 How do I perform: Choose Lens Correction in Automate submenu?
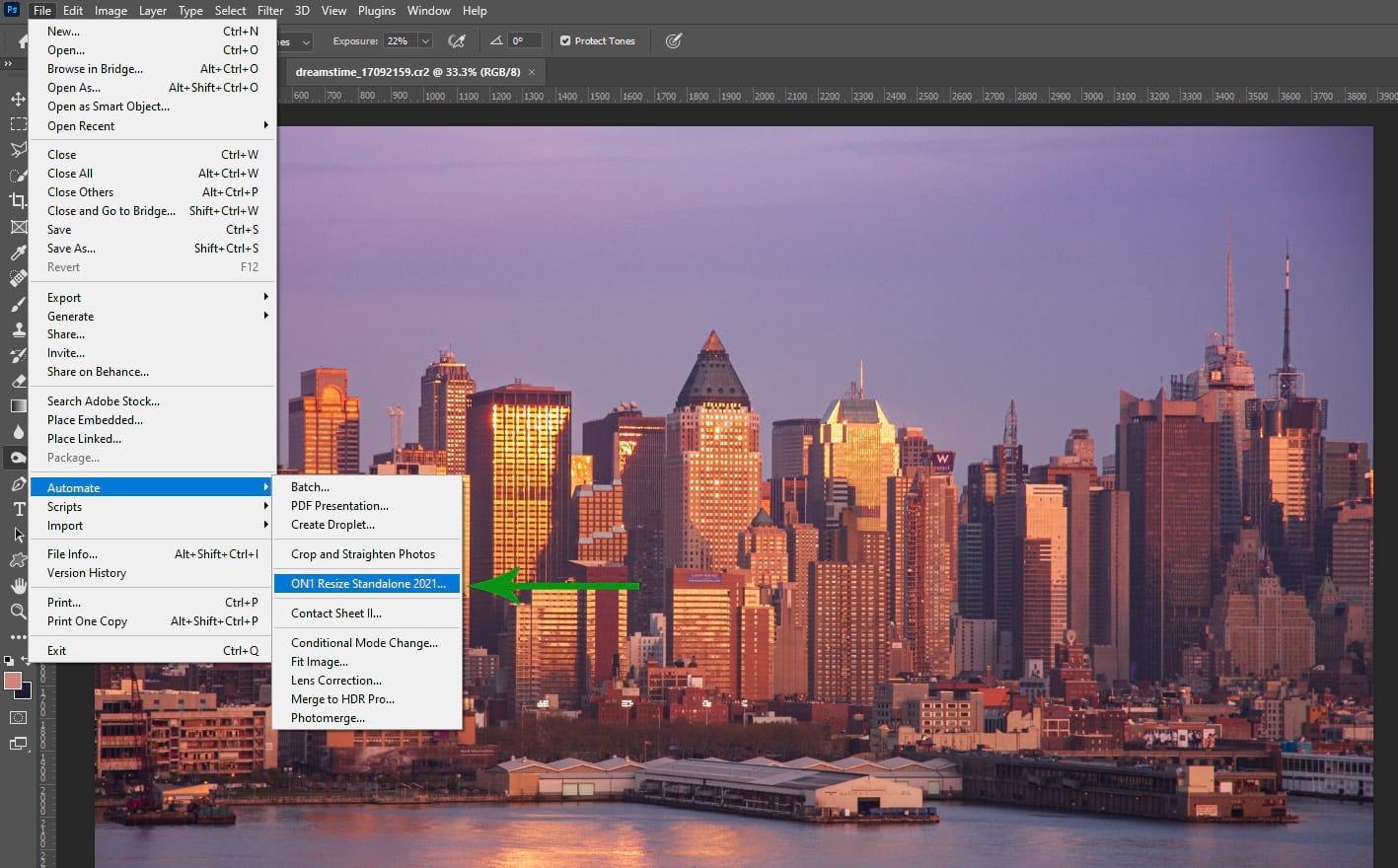coord(367,680)
